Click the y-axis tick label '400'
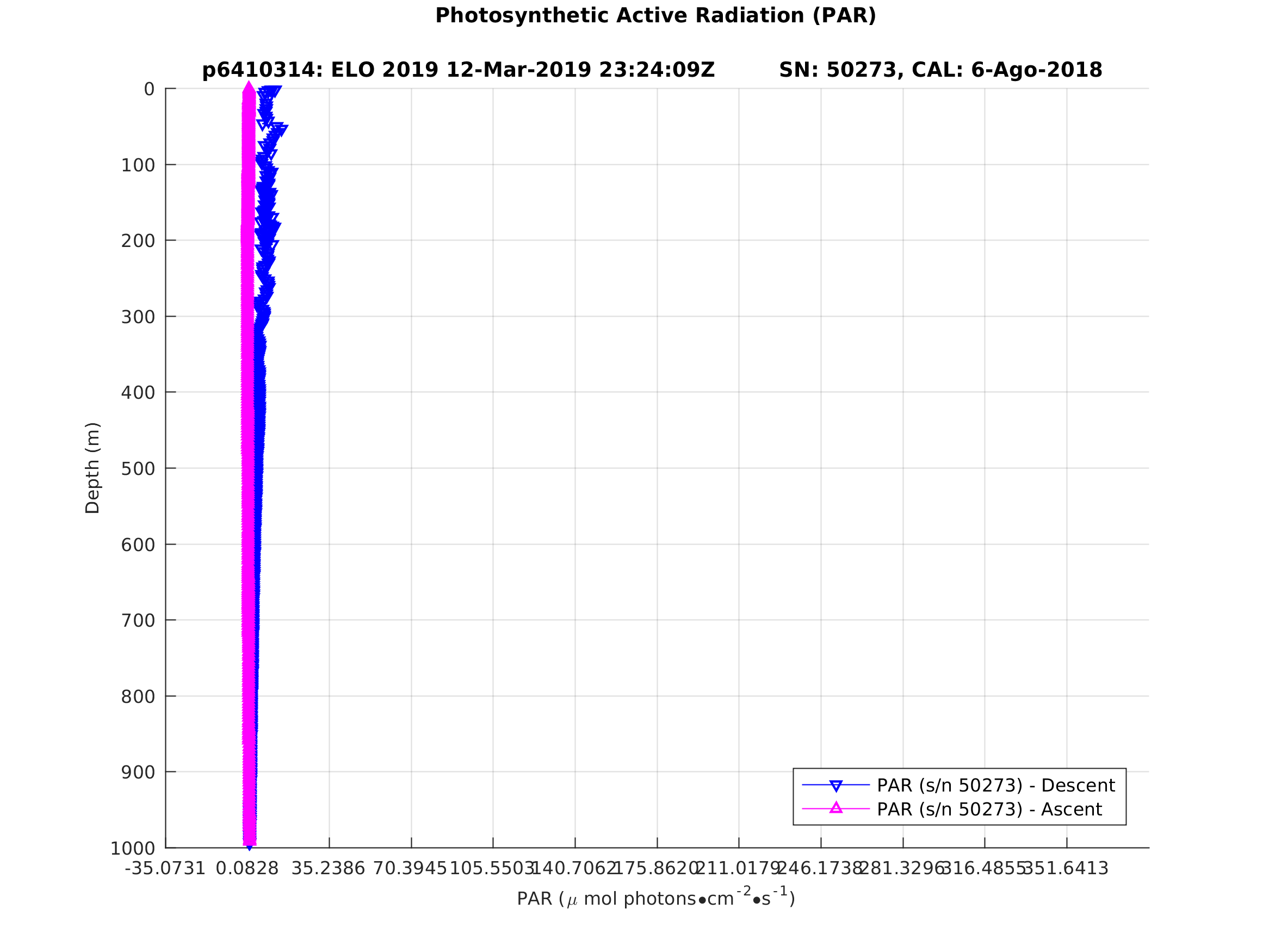Viewport: 1269px width, 952px height. click(x=138, y=393)
